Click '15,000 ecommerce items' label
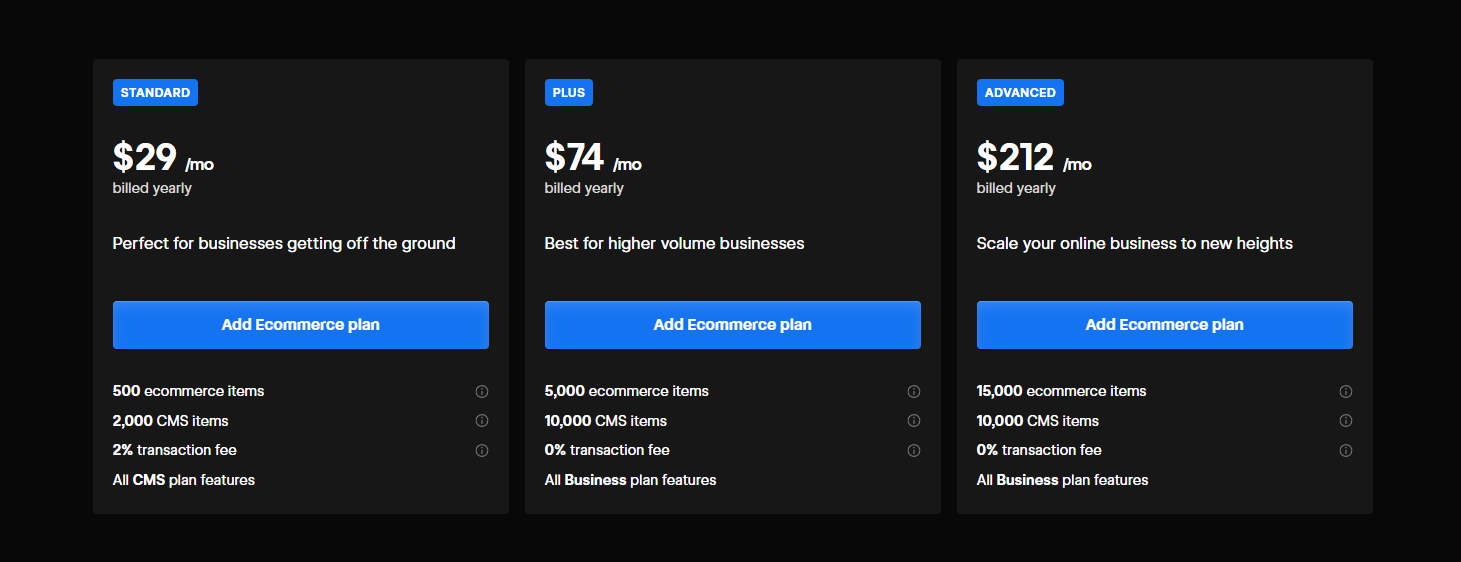 1062,391
